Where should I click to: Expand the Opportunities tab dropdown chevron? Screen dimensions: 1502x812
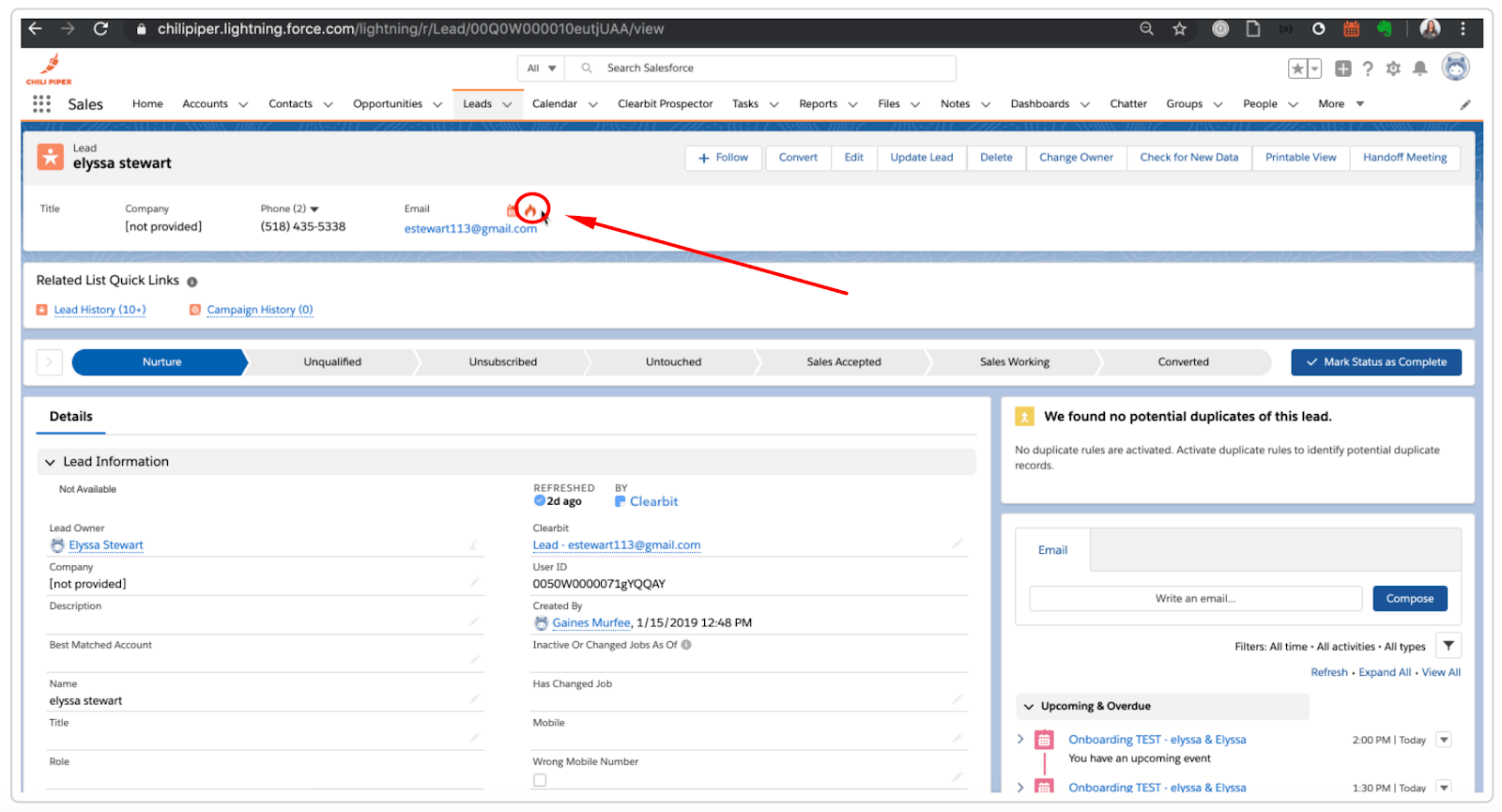click(x=437, y=105)
